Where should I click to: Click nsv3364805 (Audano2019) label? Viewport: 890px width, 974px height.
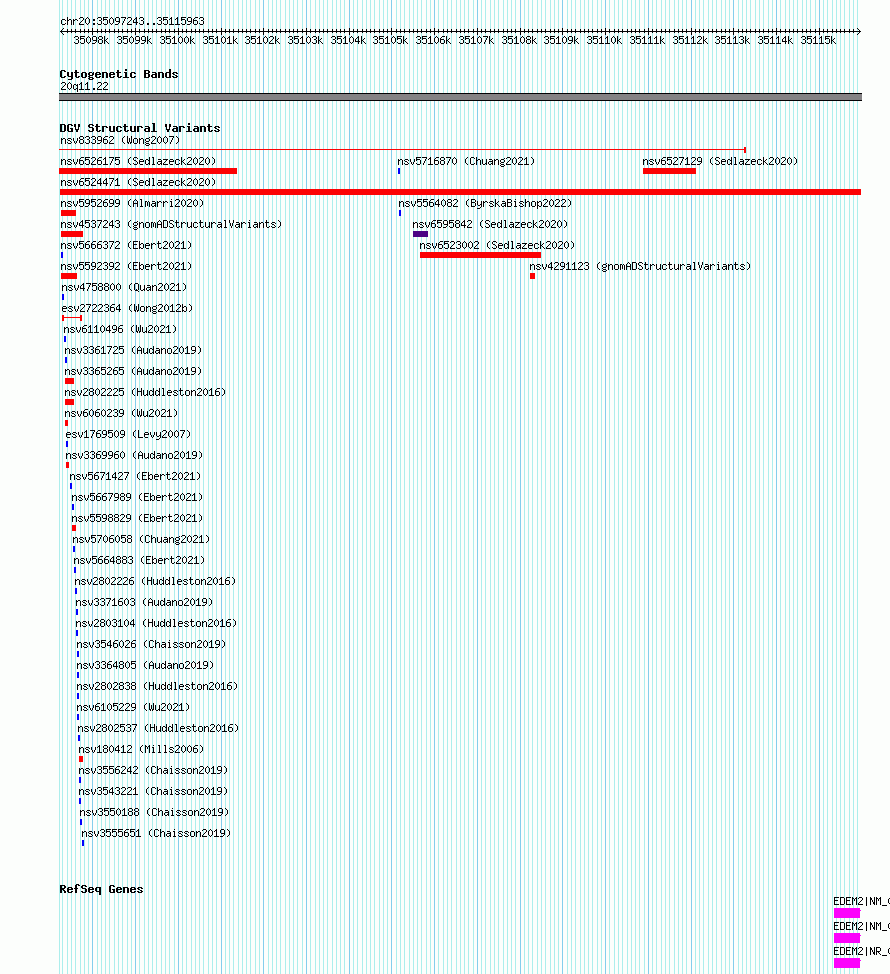click(145, 665)
